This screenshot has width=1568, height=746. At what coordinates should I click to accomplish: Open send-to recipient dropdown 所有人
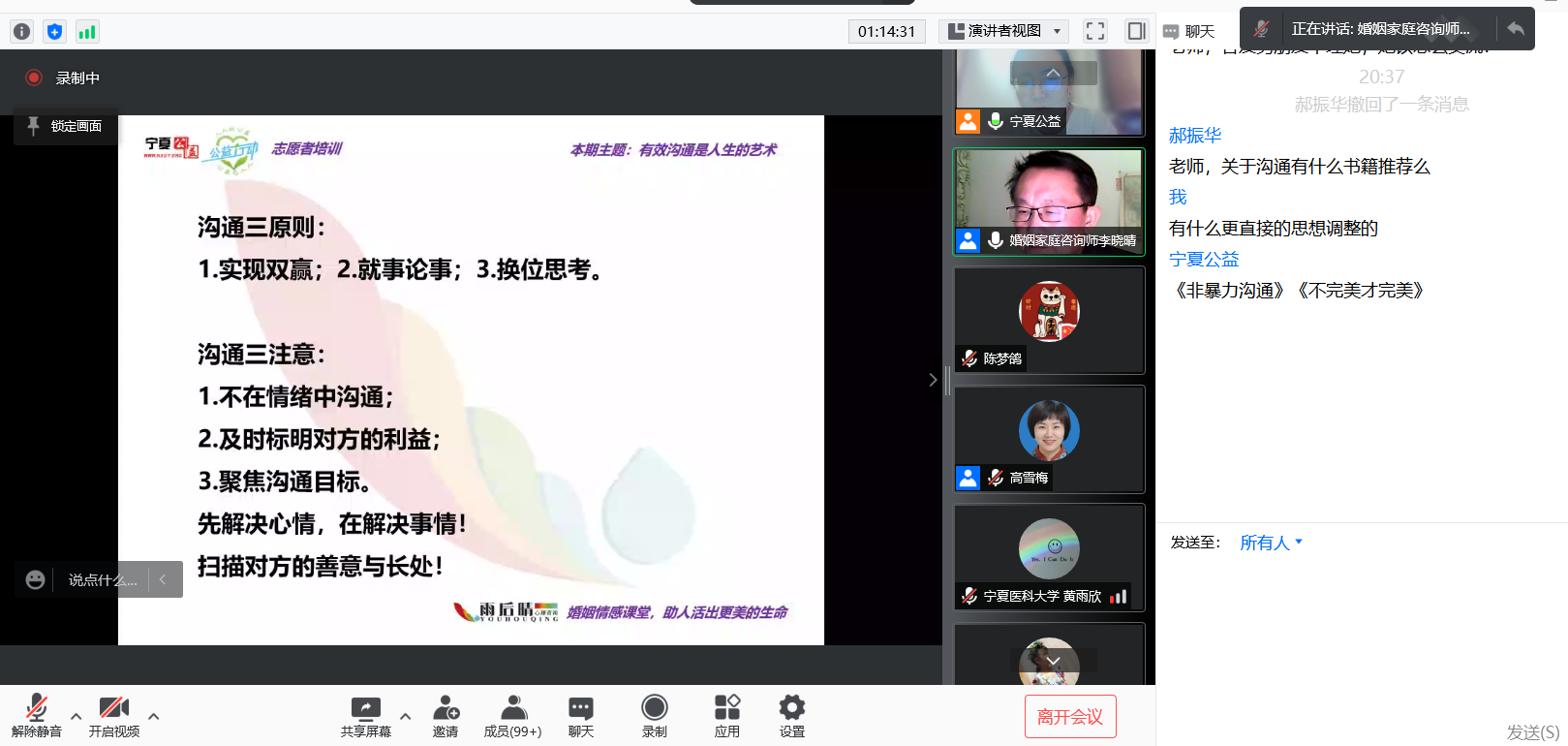pyautogui.click(x=1271, y=543)
